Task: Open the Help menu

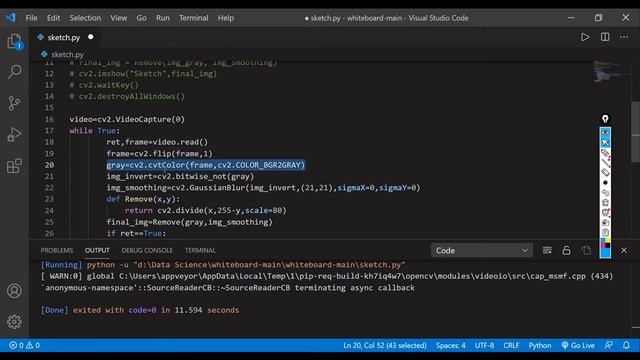Action: pyautogui.click(x=226, y=18)
